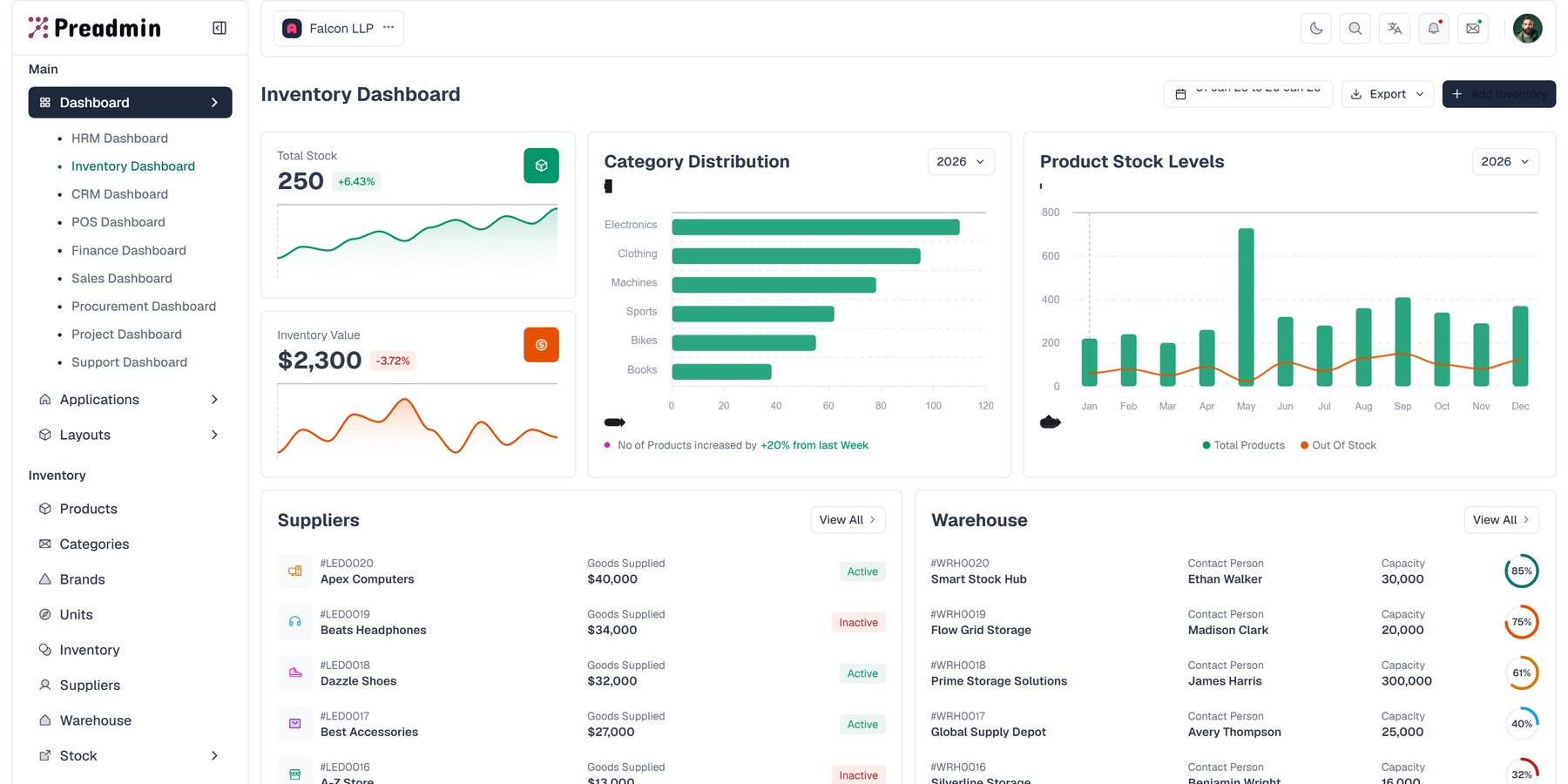This screenshot has width=1568, height=784.
Task: Open the user profile avatar
Action: [x=1527, y=28]
